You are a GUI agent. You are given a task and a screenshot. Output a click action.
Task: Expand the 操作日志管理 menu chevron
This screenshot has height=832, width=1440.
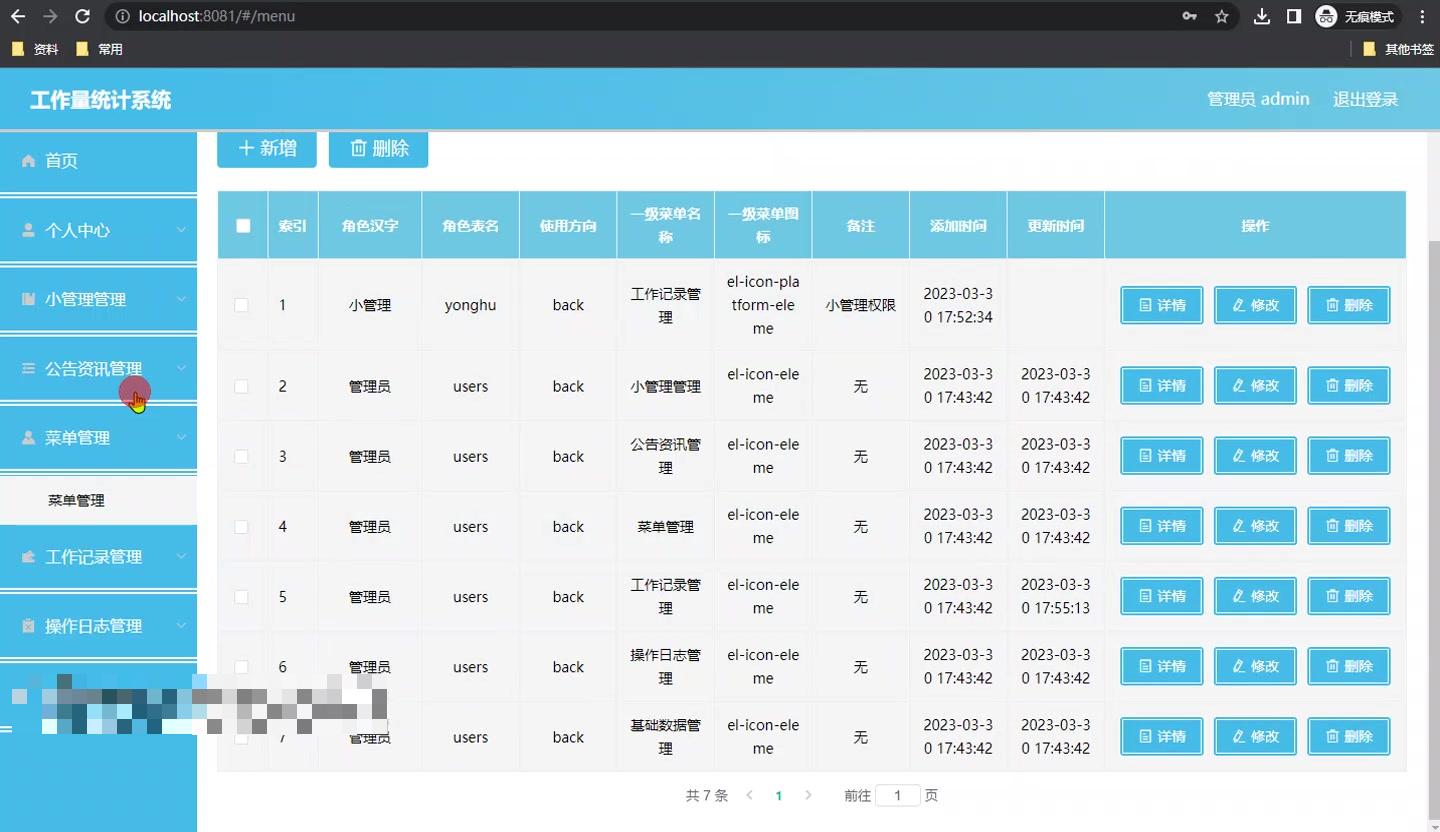[182, 625]
